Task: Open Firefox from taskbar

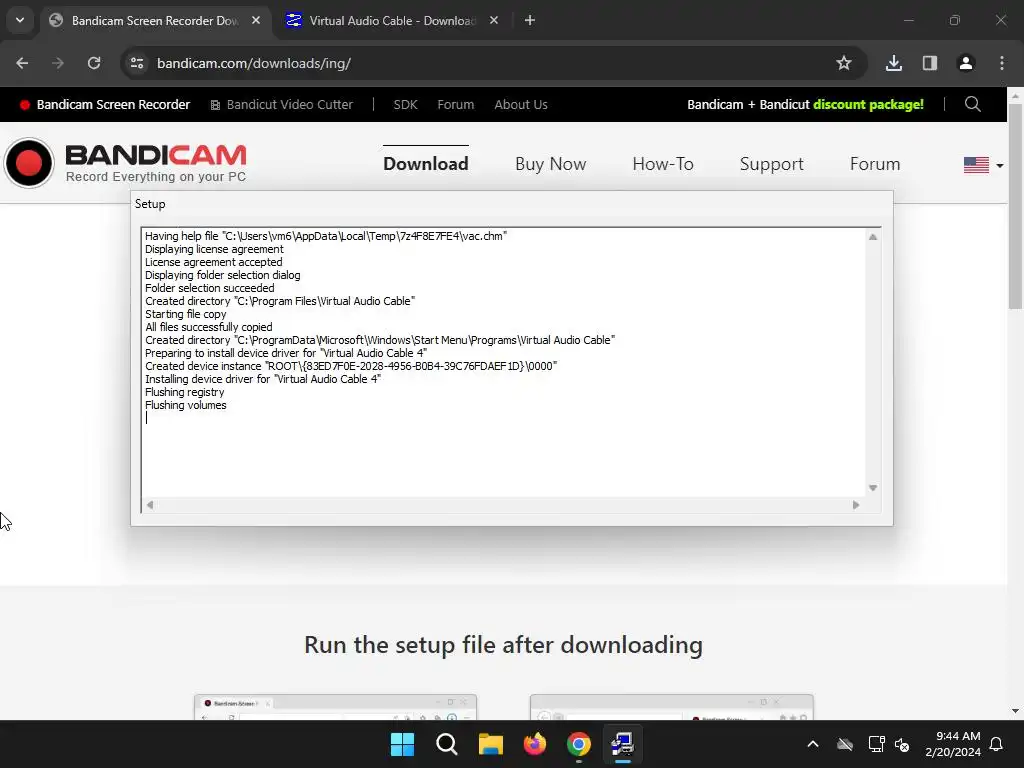Action: 535,744
